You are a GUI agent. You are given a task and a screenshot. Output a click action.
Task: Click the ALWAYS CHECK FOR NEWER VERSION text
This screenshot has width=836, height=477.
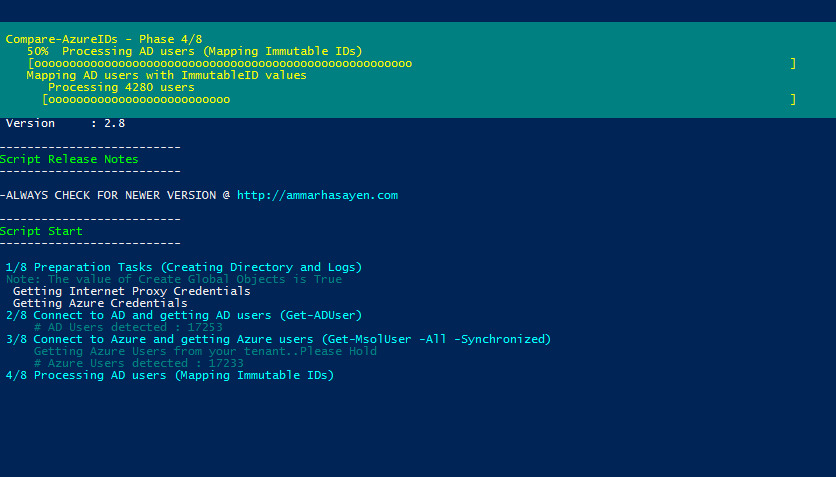(114, 195)
